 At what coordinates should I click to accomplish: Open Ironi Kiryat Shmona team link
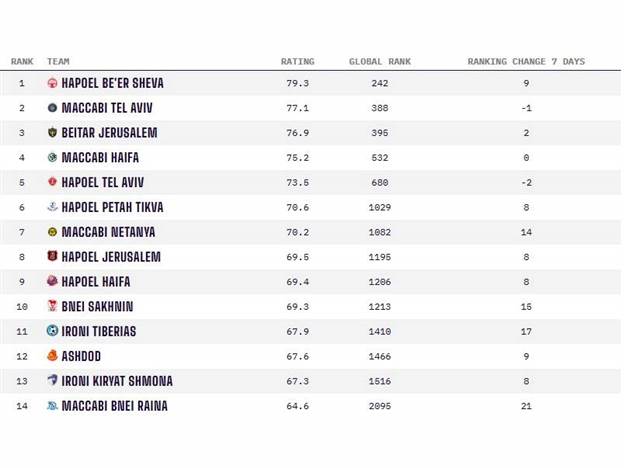coord(117,381)
